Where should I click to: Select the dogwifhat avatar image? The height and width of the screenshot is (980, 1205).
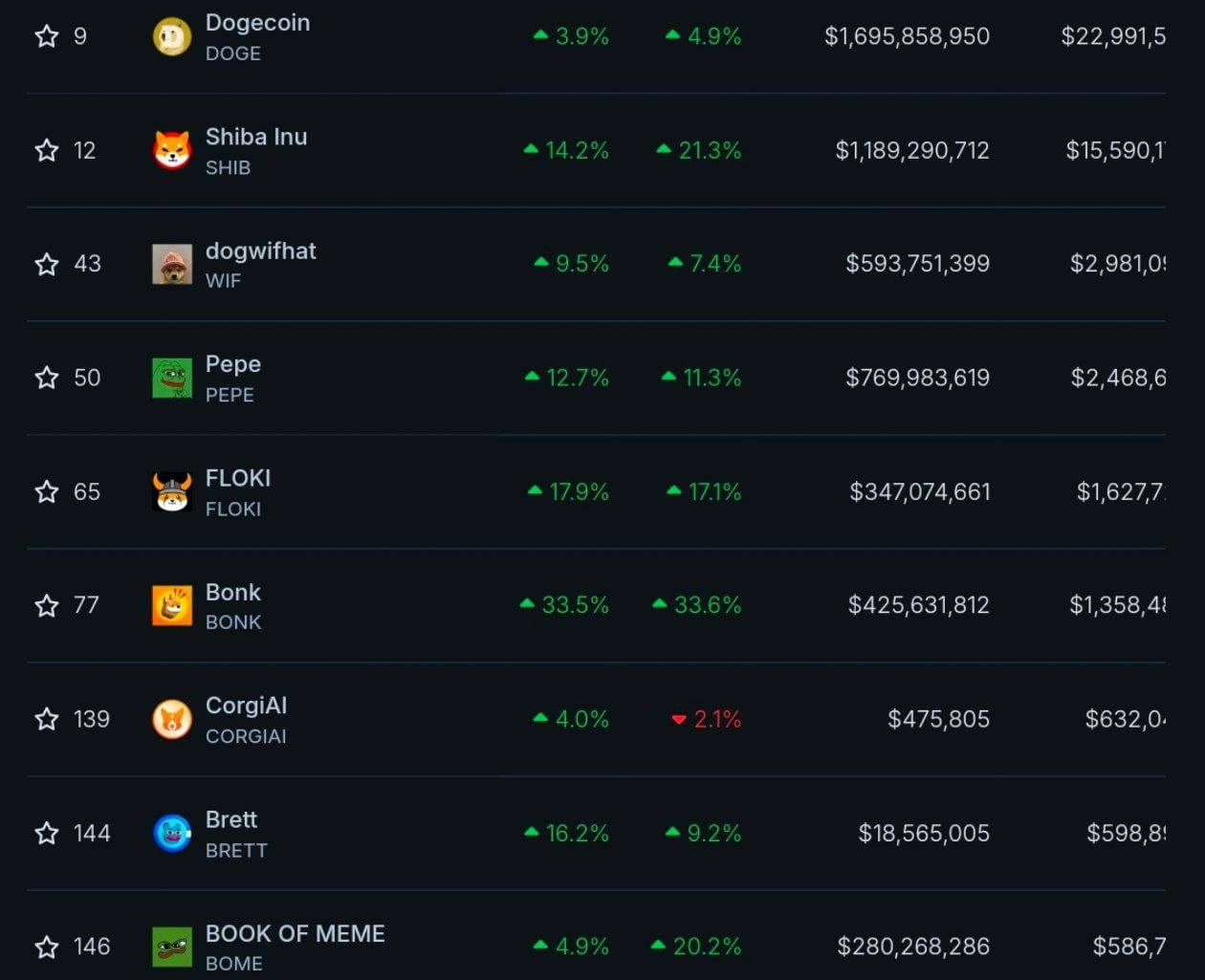point(172,264)
